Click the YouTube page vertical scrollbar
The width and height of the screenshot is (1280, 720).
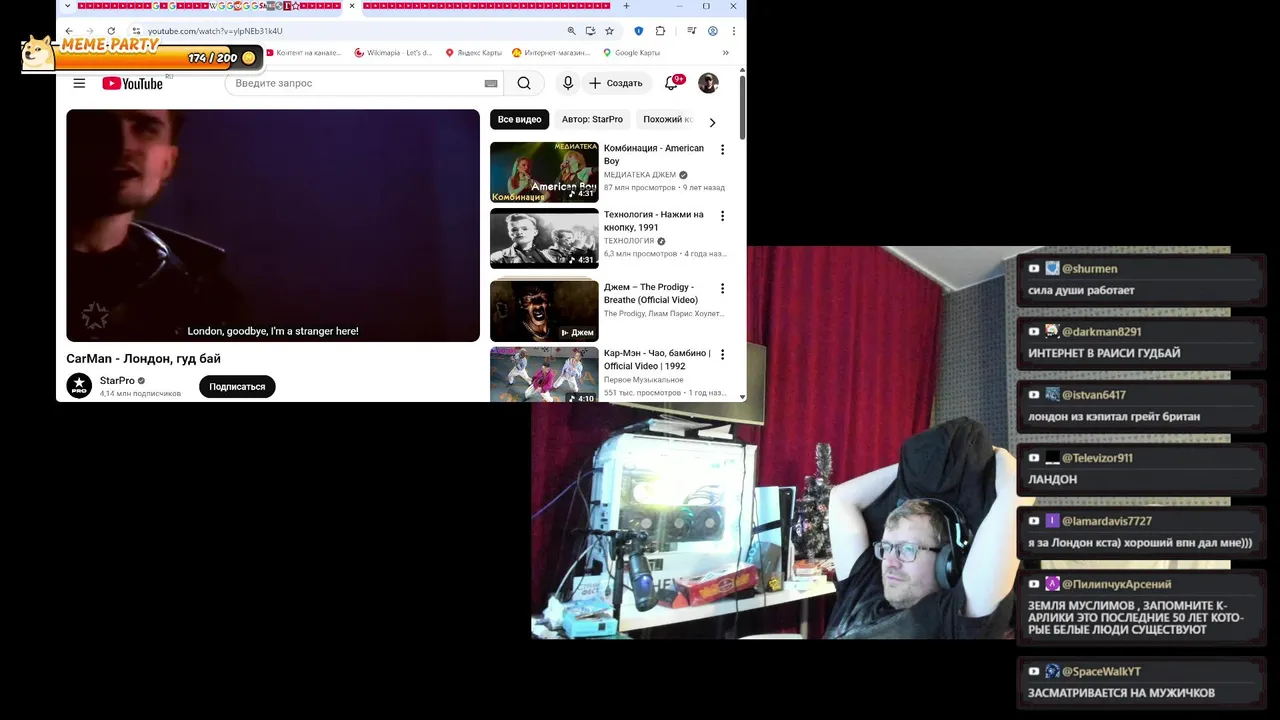coord(742,108)
